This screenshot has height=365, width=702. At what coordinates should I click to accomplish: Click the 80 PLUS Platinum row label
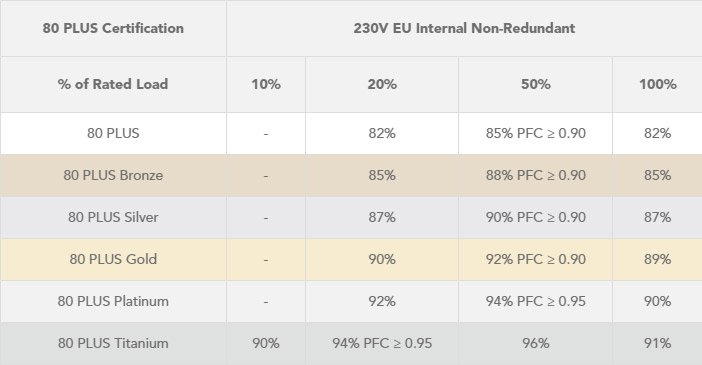(x=113, y=301)
